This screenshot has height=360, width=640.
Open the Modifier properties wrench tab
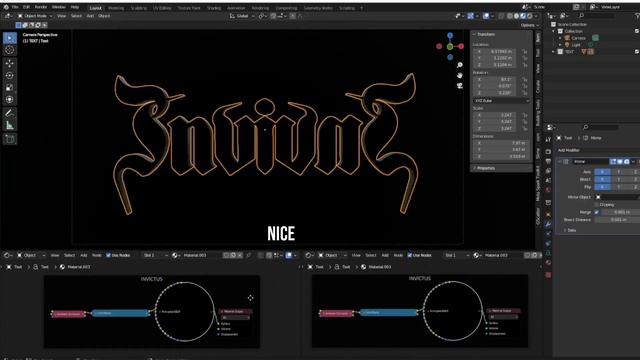(548, 224)
